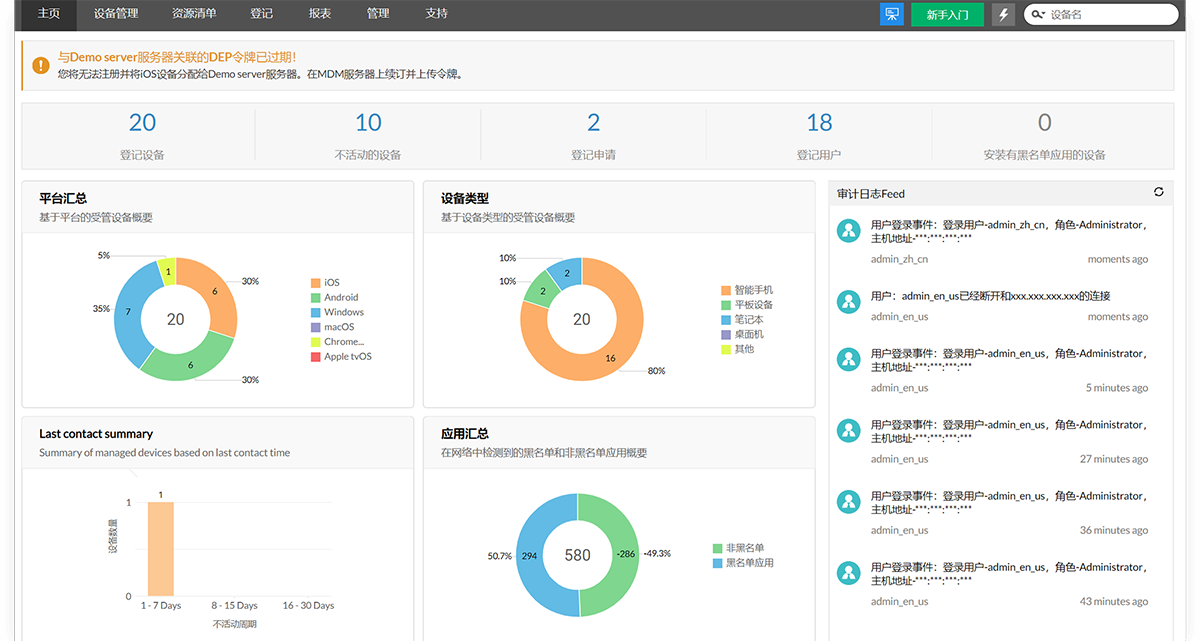Switch to the 资源清单 tab

[x=193, y=14]
